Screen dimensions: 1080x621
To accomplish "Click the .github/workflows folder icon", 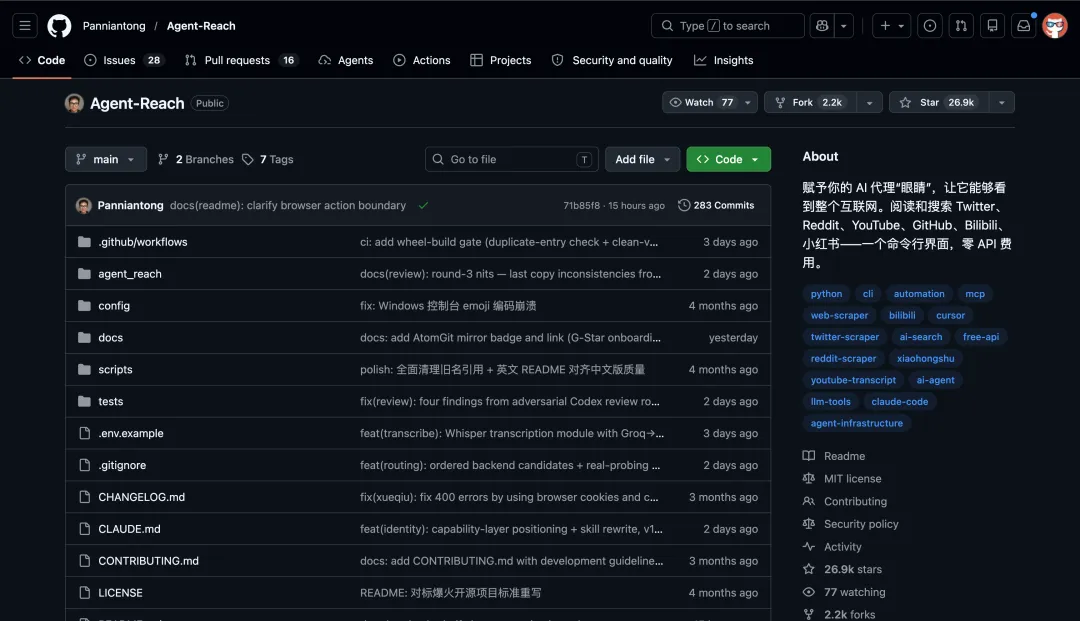I will pos(84,242).
